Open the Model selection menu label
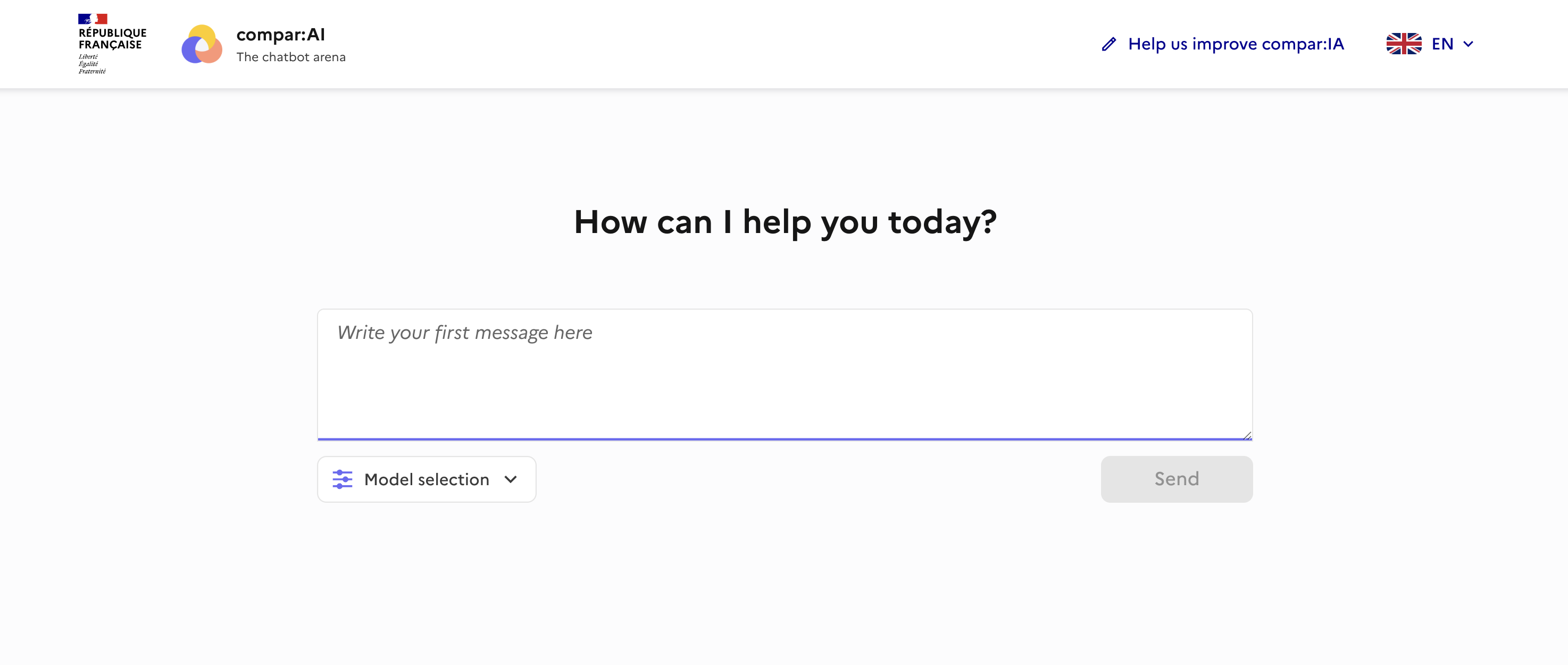Screen dimensions: 1568x665 pos(426,479)
